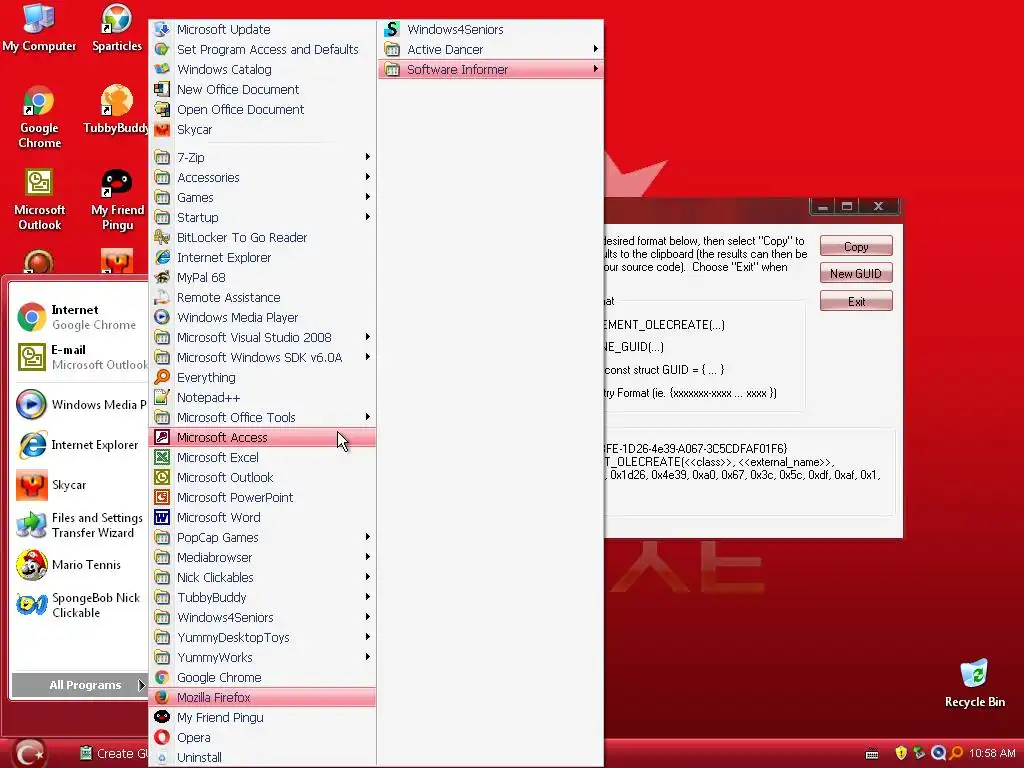
Task: Open Internet Explorer in All Programs
Action: pos(263,257)
